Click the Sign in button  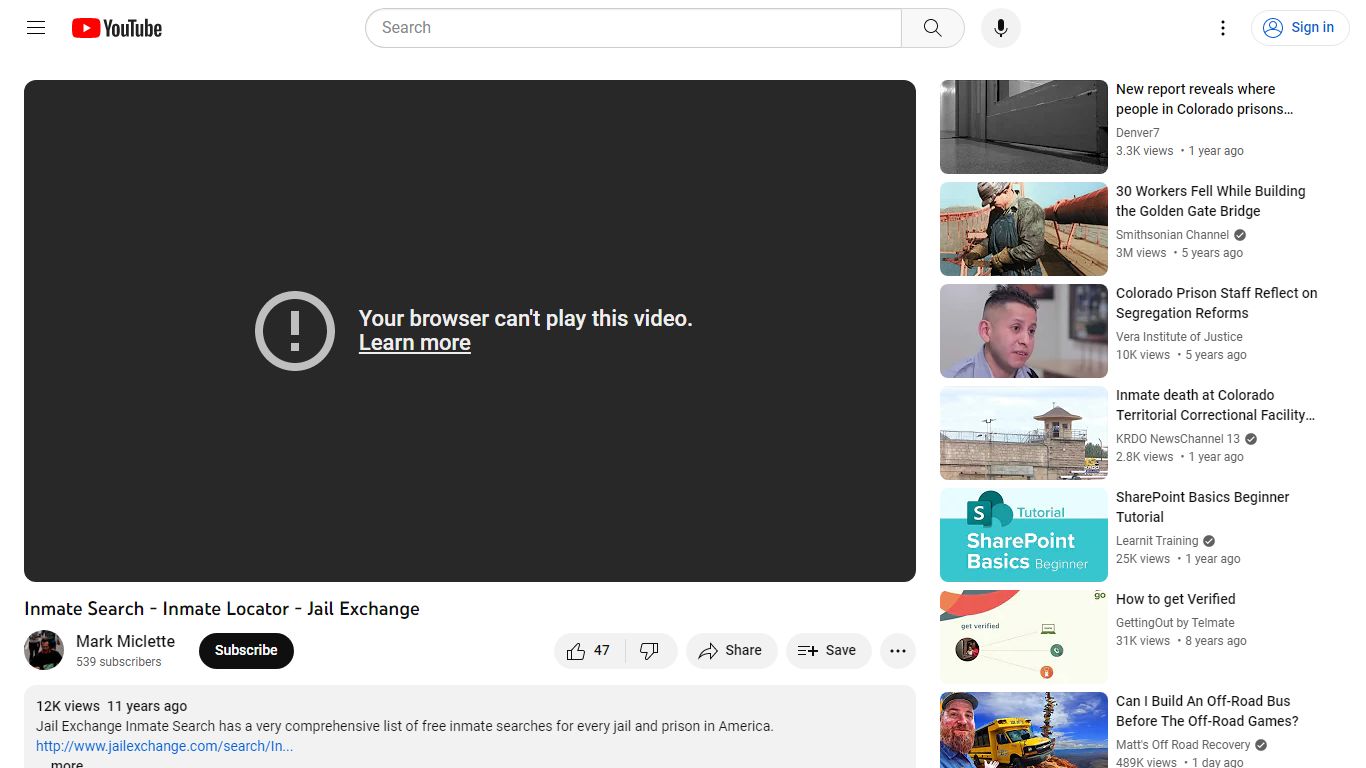tap(1299, 28)
